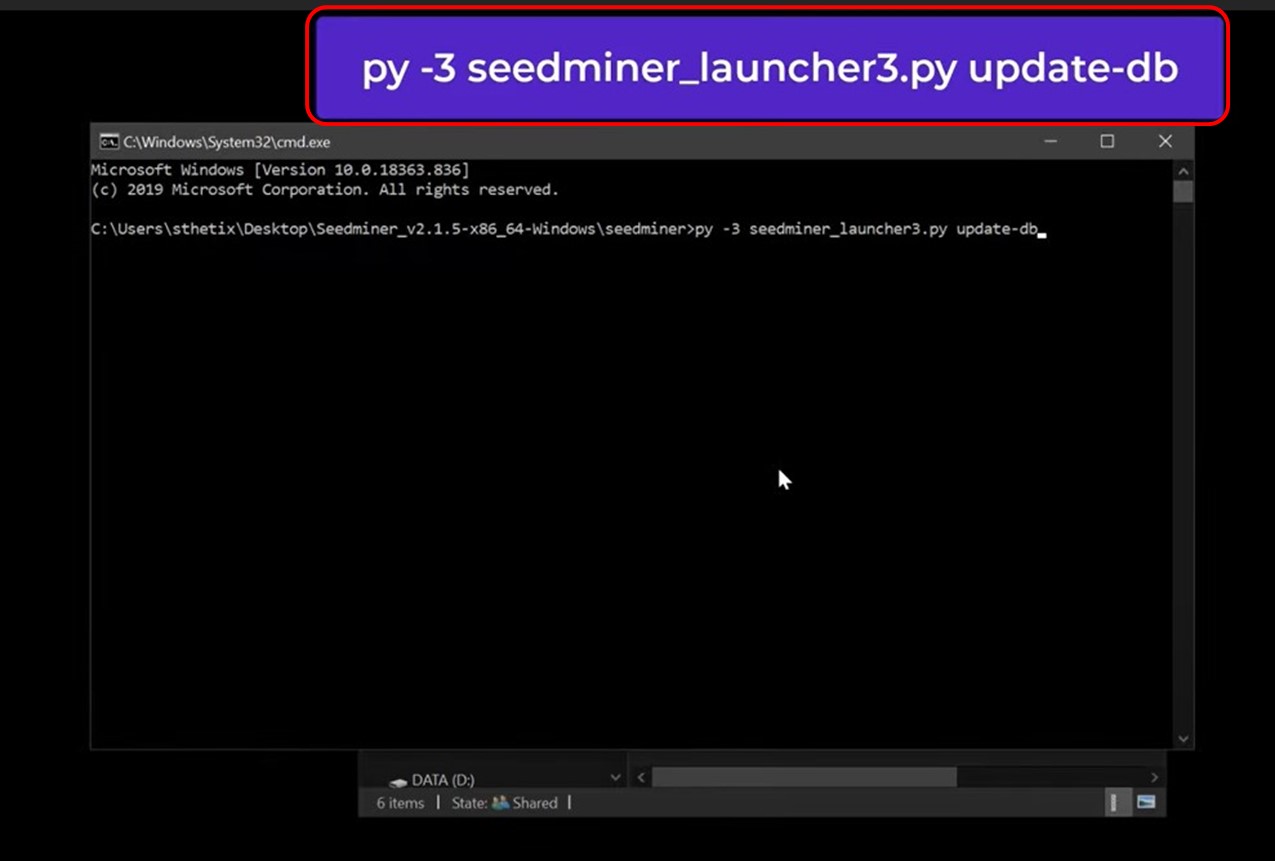Image resolution: width=1275 pixels, height=861 pixels.
Task: Click the Shared people status icon
Action: pos(500,803)
